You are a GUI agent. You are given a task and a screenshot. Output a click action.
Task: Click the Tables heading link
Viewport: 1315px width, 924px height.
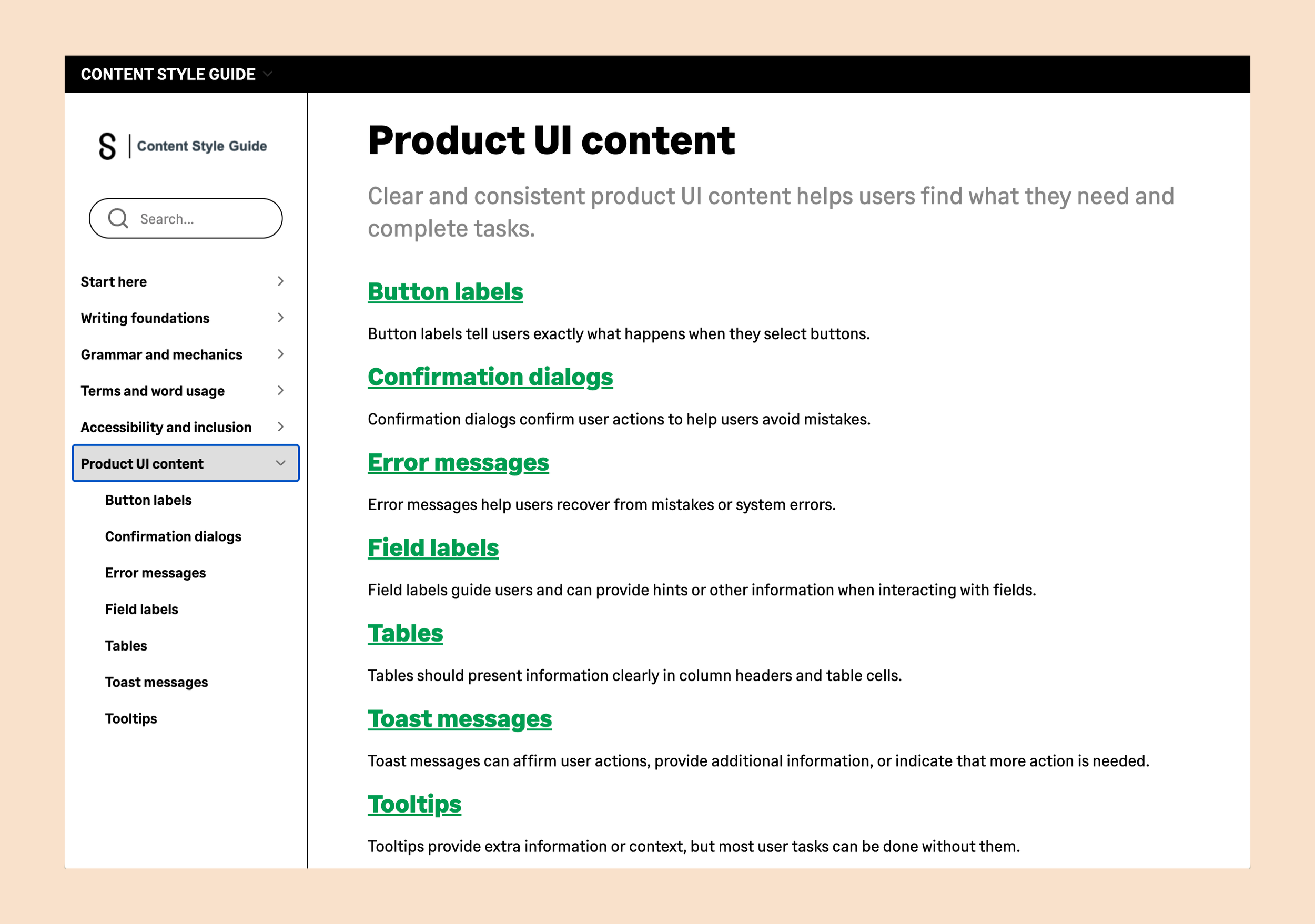click(405, 633)
